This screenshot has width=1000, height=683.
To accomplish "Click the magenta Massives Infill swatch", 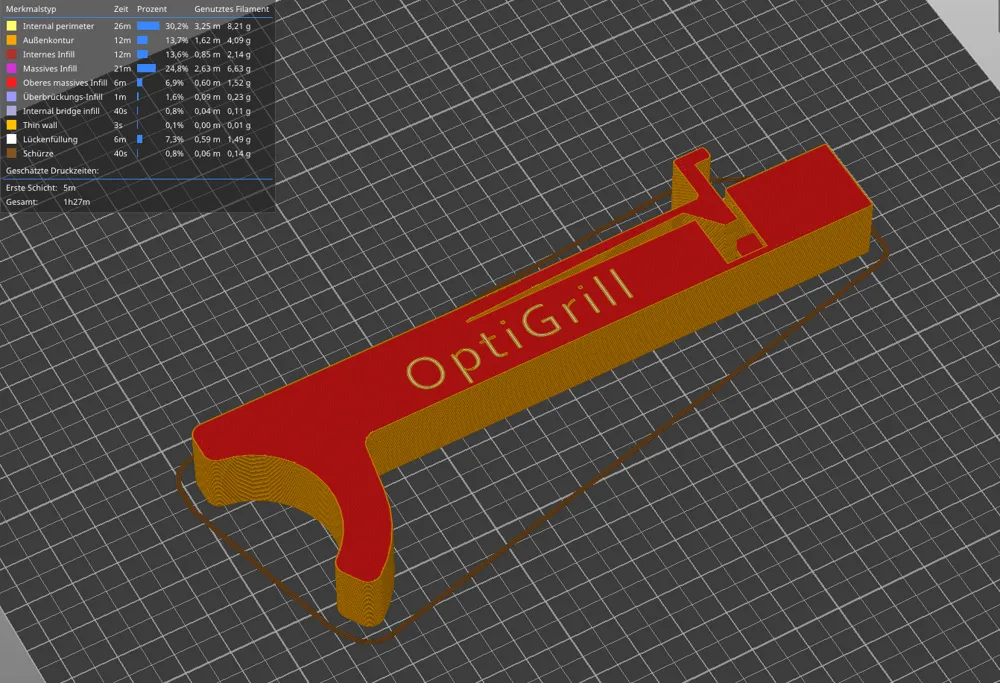I will click(11, 68).
